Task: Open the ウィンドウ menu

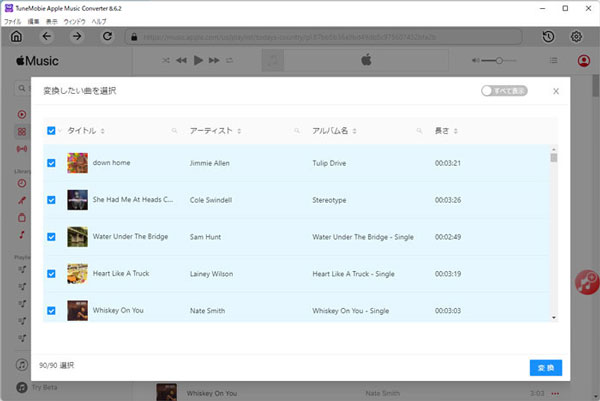Action: click(x=74, y=21)
